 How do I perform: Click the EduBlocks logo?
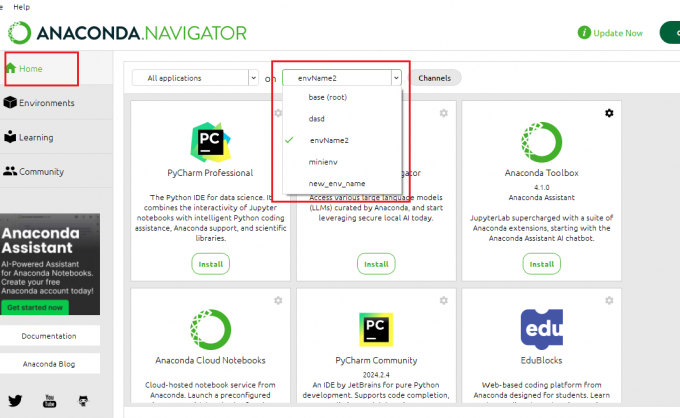(x=541, y=329)
